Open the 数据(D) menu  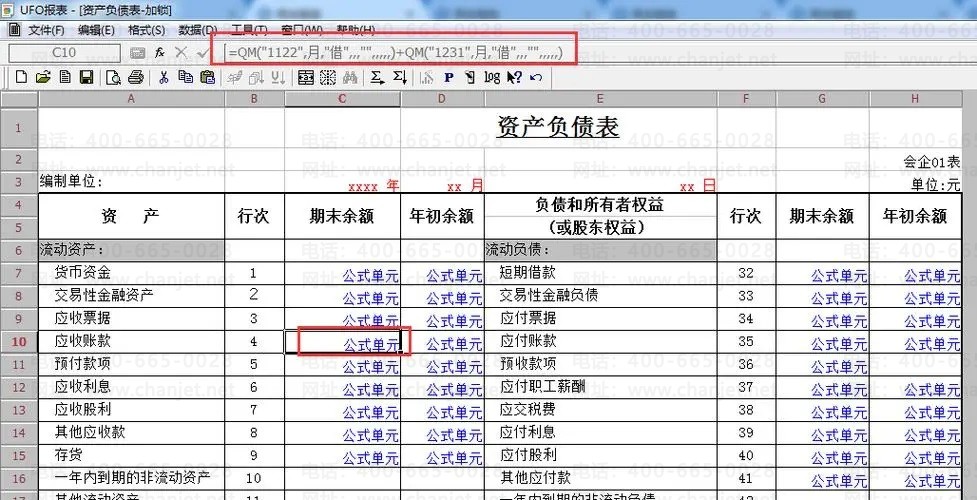click(198, 30)
